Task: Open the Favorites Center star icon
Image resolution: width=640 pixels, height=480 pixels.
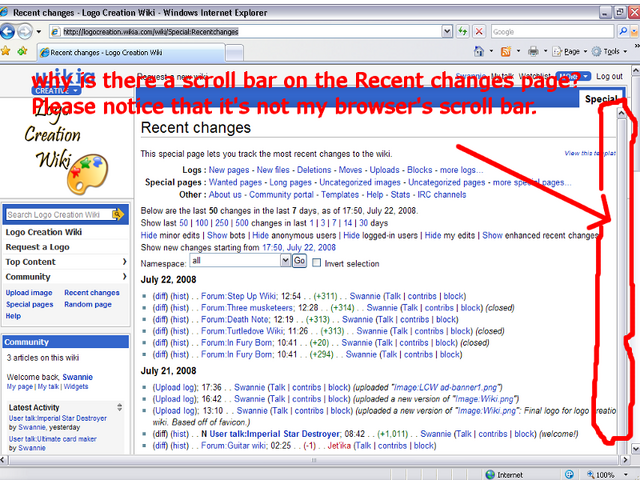Action: 6,51
